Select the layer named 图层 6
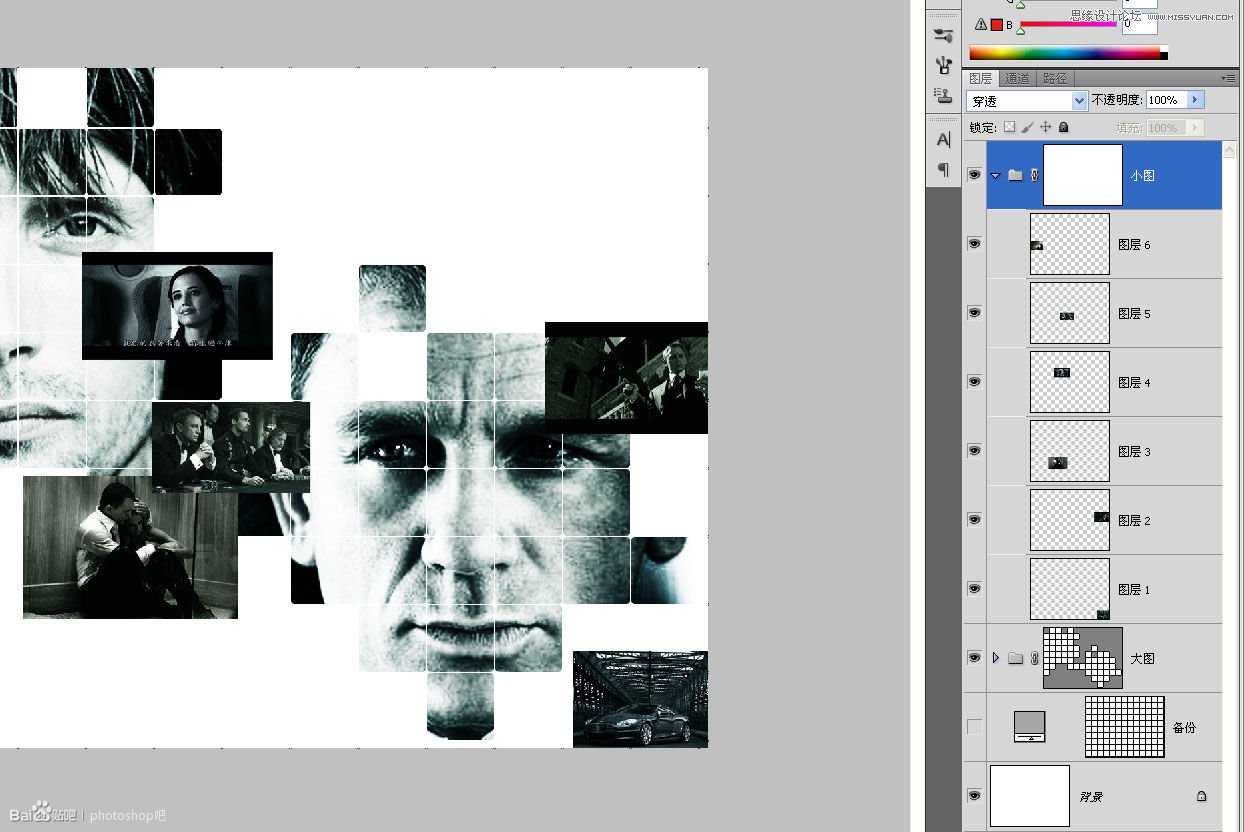This screenshot has height=832, width=1244. (x=1134, y=245)
